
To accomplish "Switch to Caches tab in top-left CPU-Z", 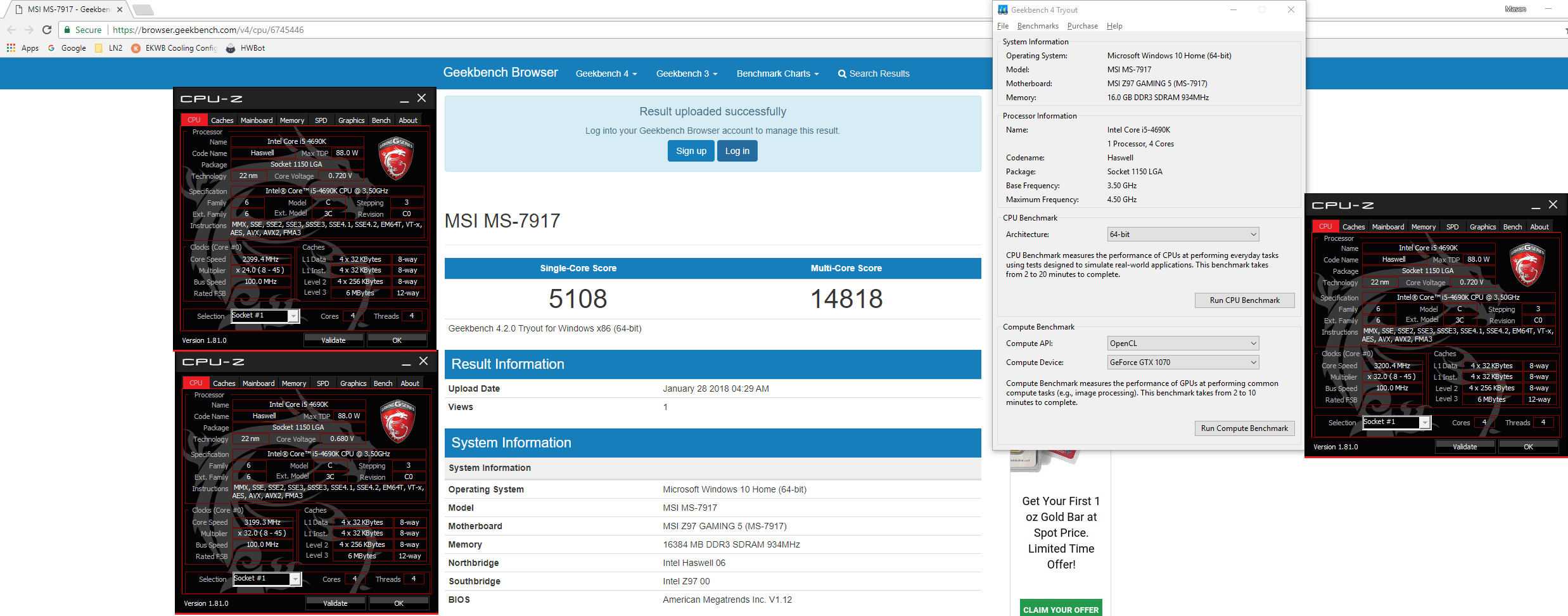I will pos(222,120).
